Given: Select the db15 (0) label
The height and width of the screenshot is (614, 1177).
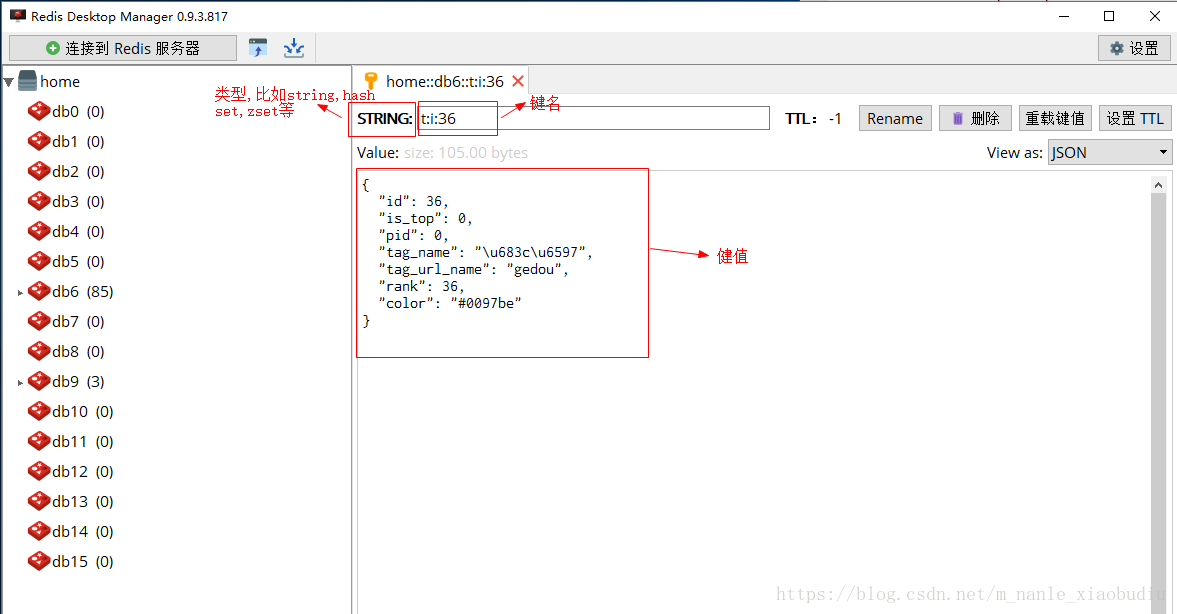Looking at the screenshot, I should tap(83, 561).
